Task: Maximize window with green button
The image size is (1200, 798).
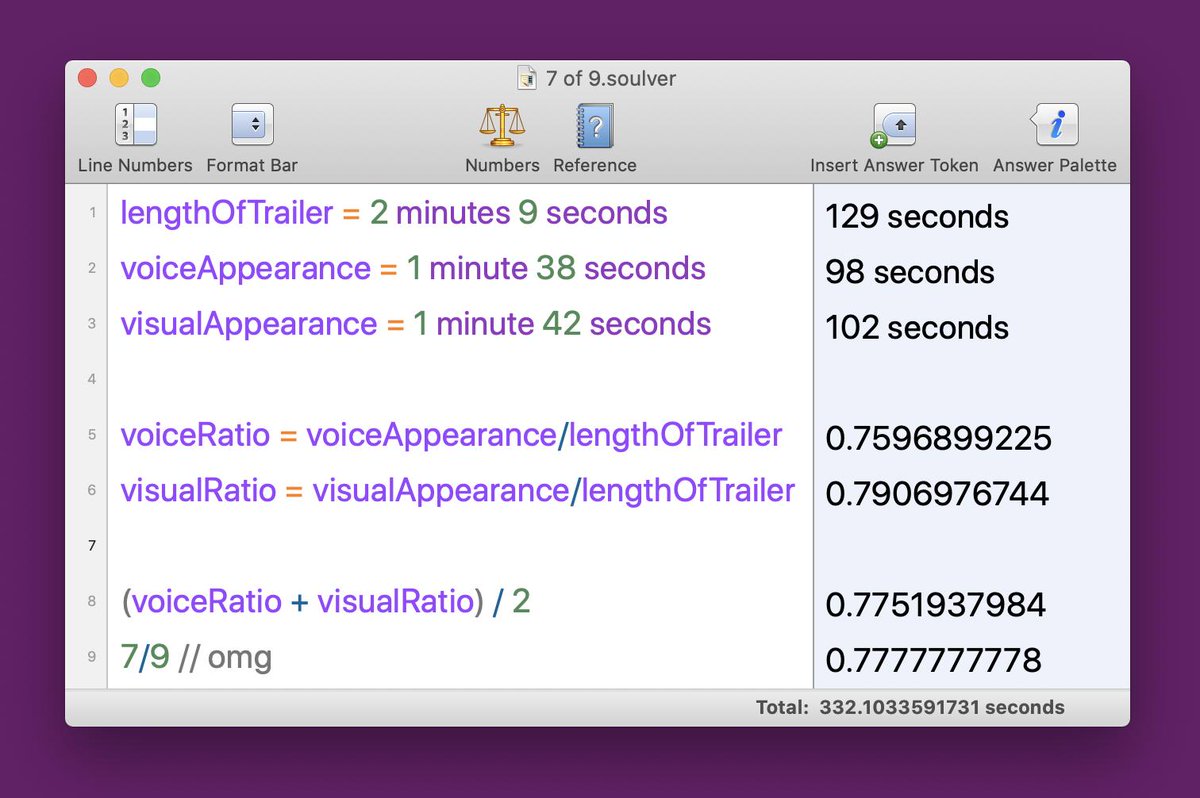Action: (150, 78)
